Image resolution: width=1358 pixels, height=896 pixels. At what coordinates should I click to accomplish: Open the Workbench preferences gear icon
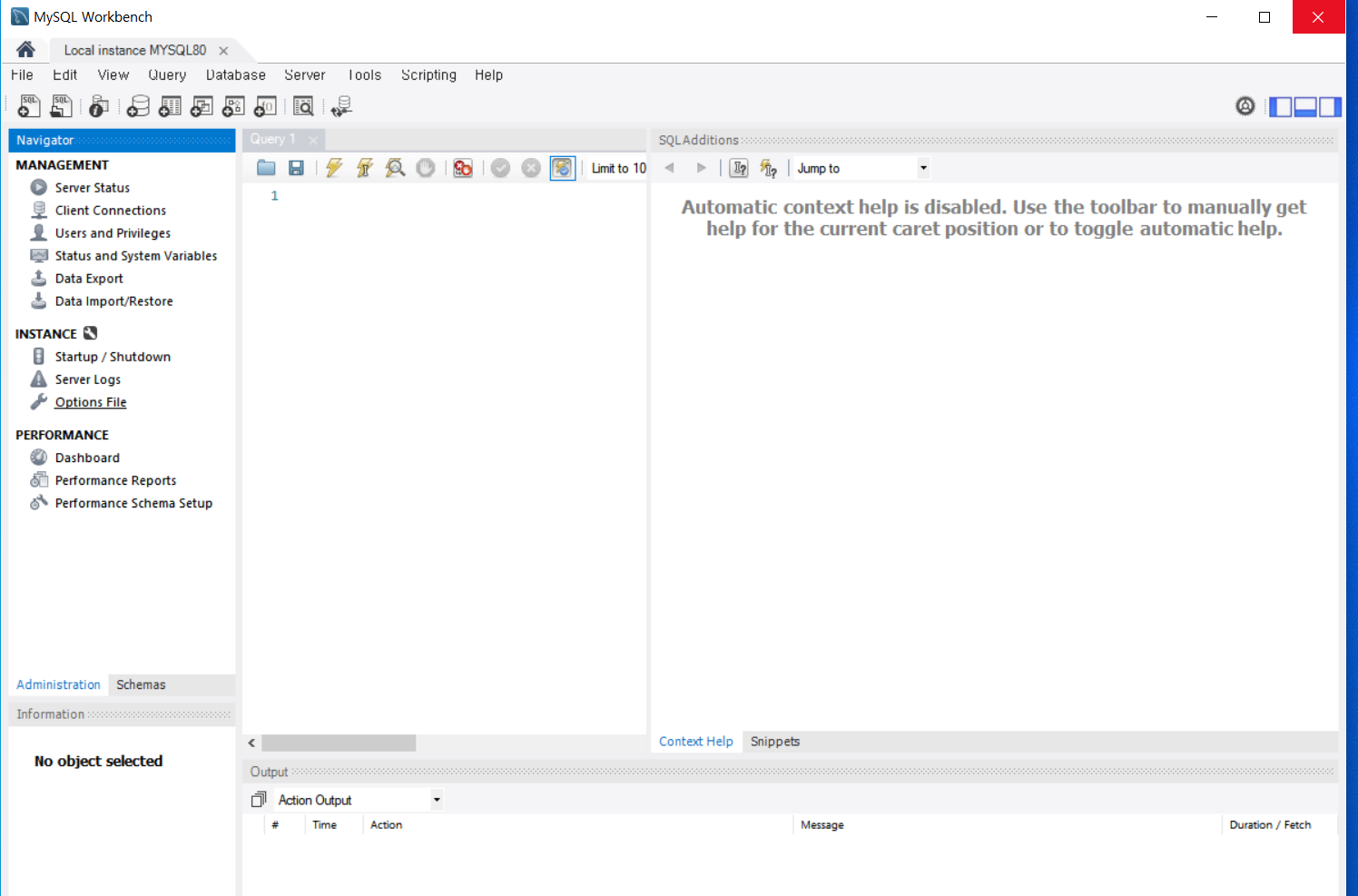point(1245,106)
